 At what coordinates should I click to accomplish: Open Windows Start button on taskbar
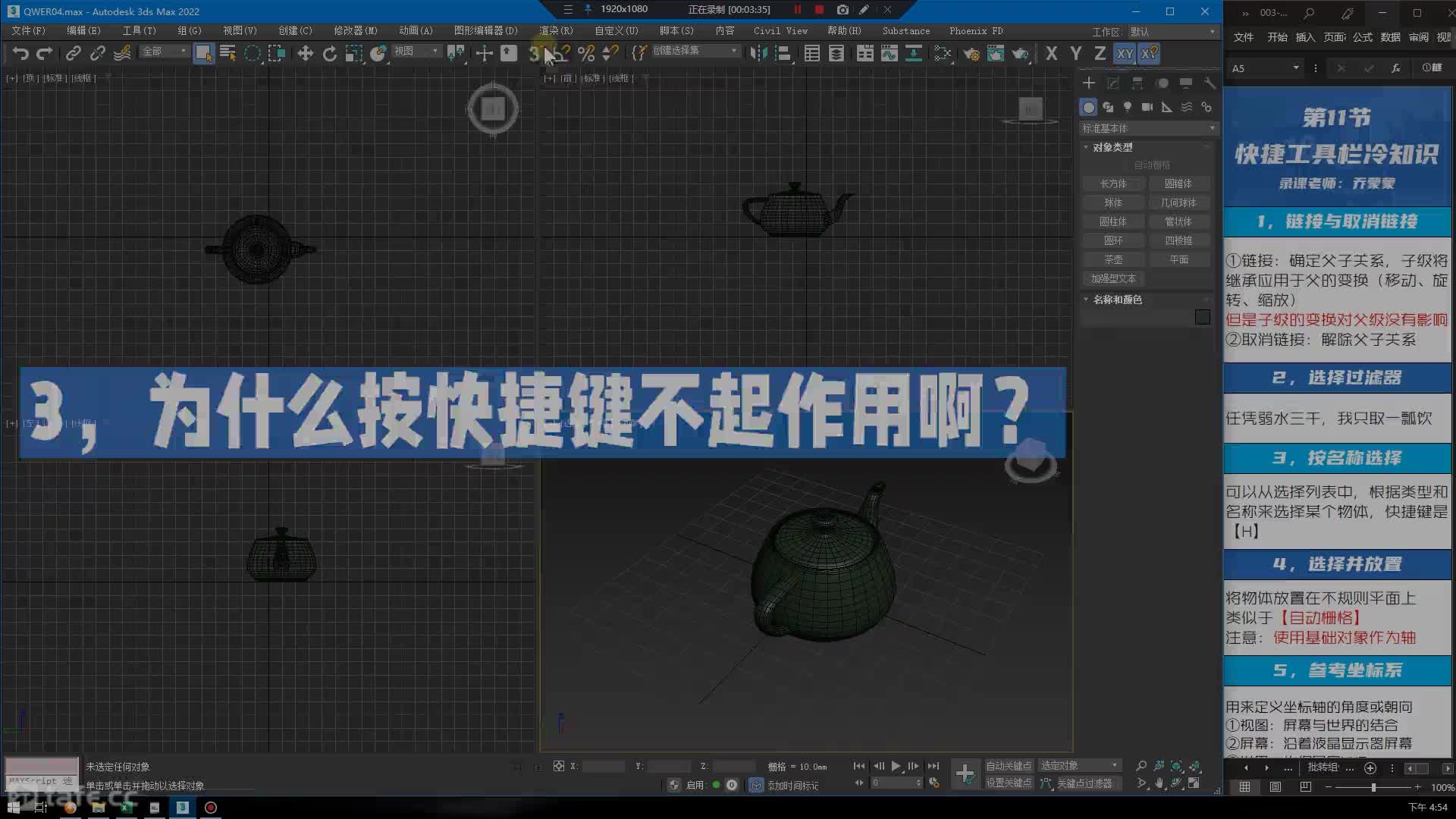click(13, 808)
